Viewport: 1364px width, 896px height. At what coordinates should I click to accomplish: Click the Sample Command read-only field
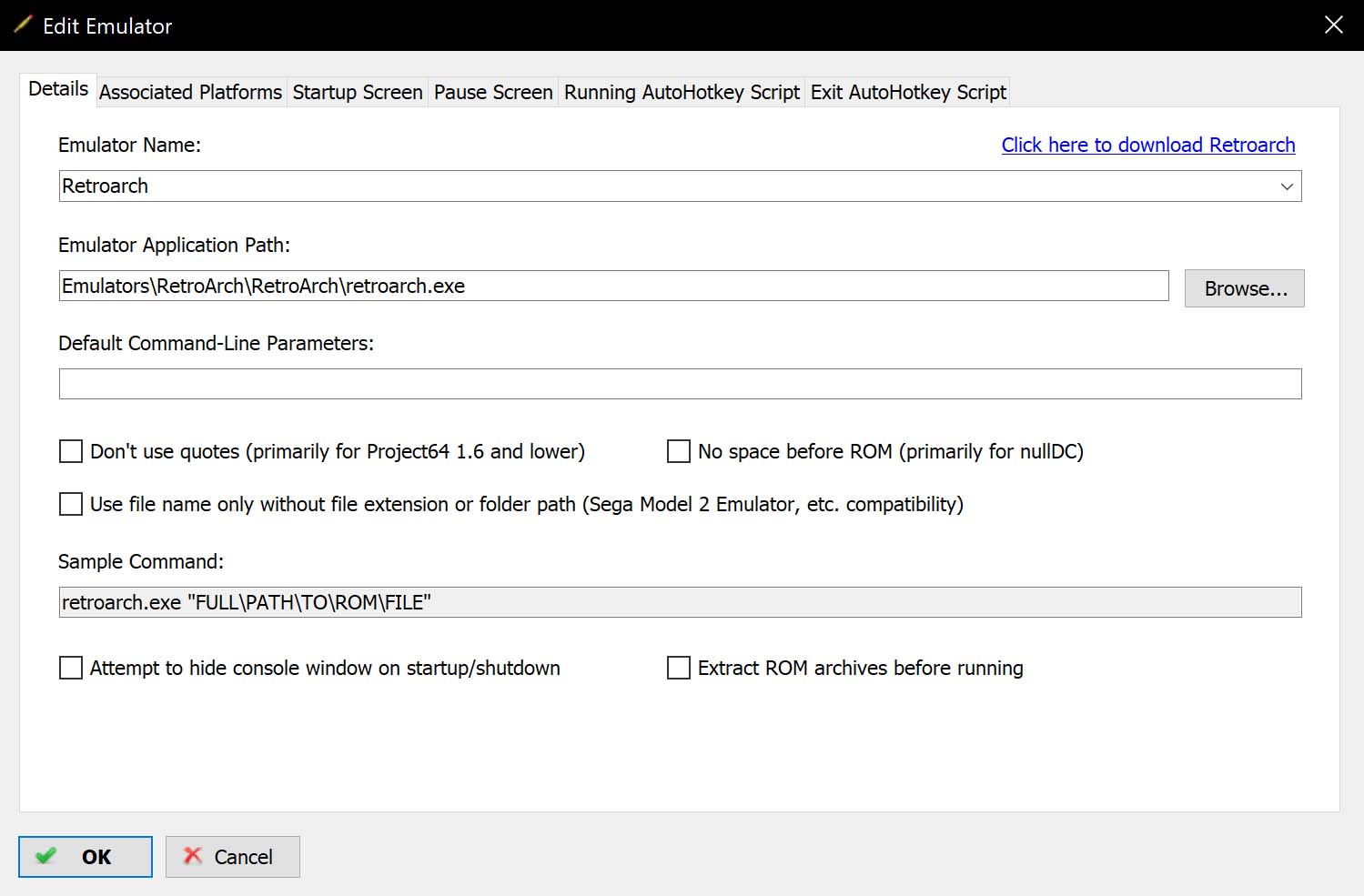coord(681,602)
